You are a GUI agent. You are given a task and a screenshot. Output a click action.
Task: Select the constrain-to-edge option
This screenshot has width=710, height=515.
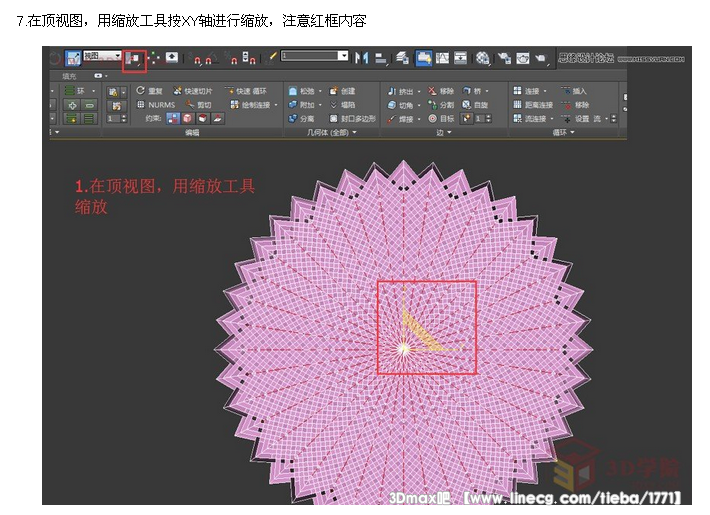click(x=188, y=119)
